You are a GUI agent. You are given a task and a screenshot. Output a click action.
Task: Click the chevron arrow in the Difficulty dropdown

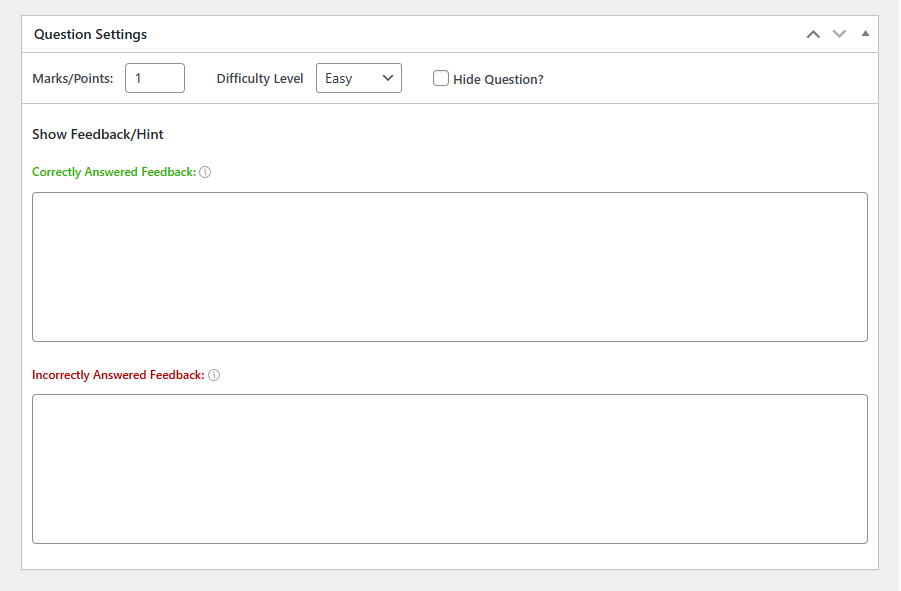pos(388,78)
